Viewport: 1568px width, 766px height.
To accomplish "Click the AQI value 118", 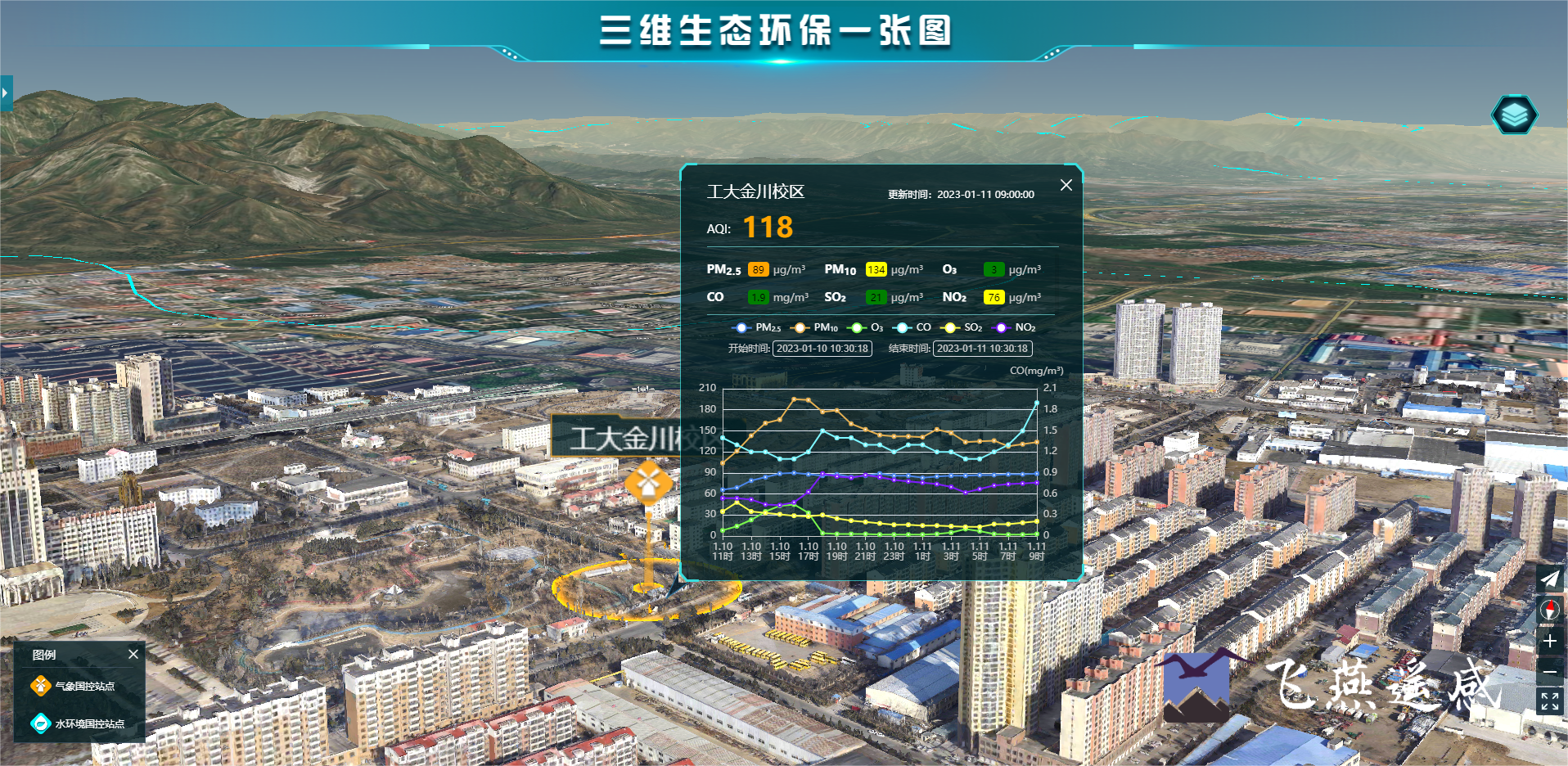I will click(768, 228).
